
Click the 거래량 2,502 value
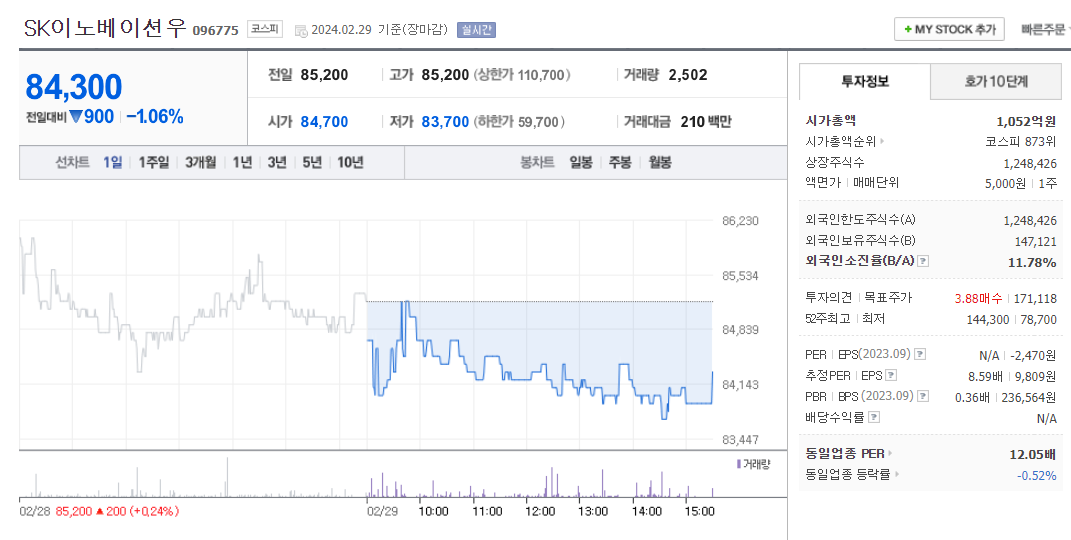[x=688, y=75]
